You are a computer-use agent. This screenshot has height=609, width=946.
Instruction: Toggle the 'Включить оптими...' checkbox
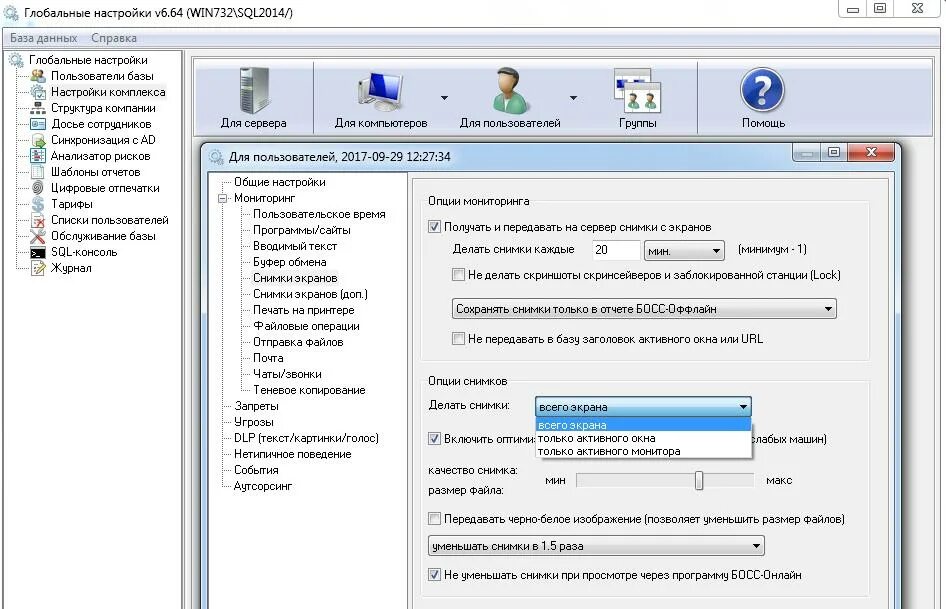[x=434, y=439]
